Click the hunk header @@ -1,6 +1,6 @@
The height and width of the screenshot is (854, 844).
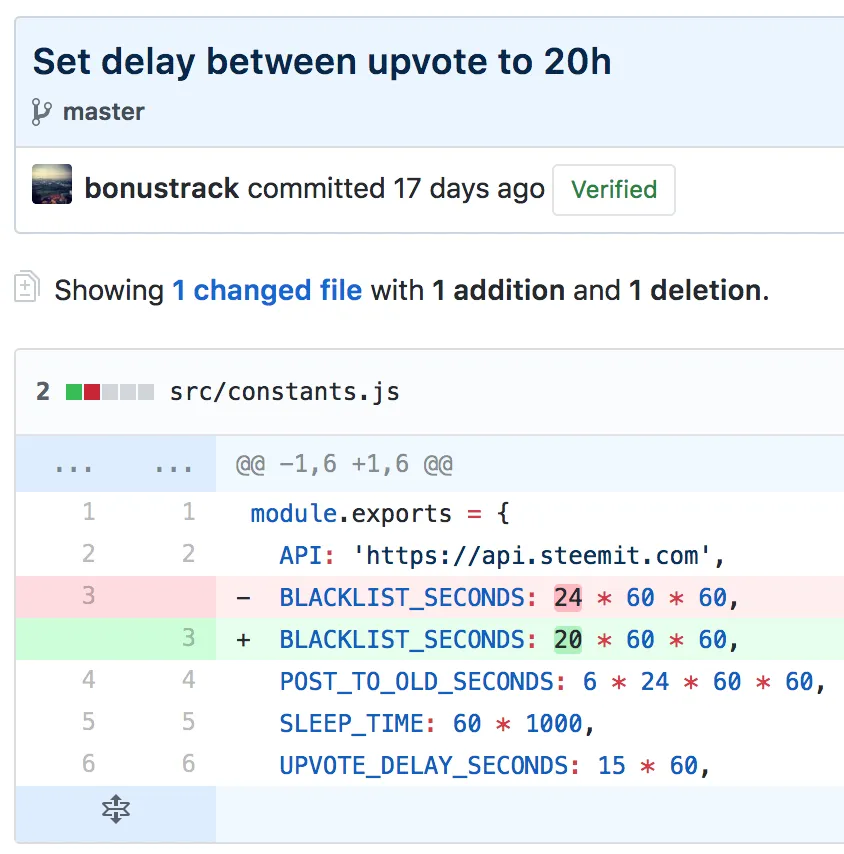click(344, 465)
